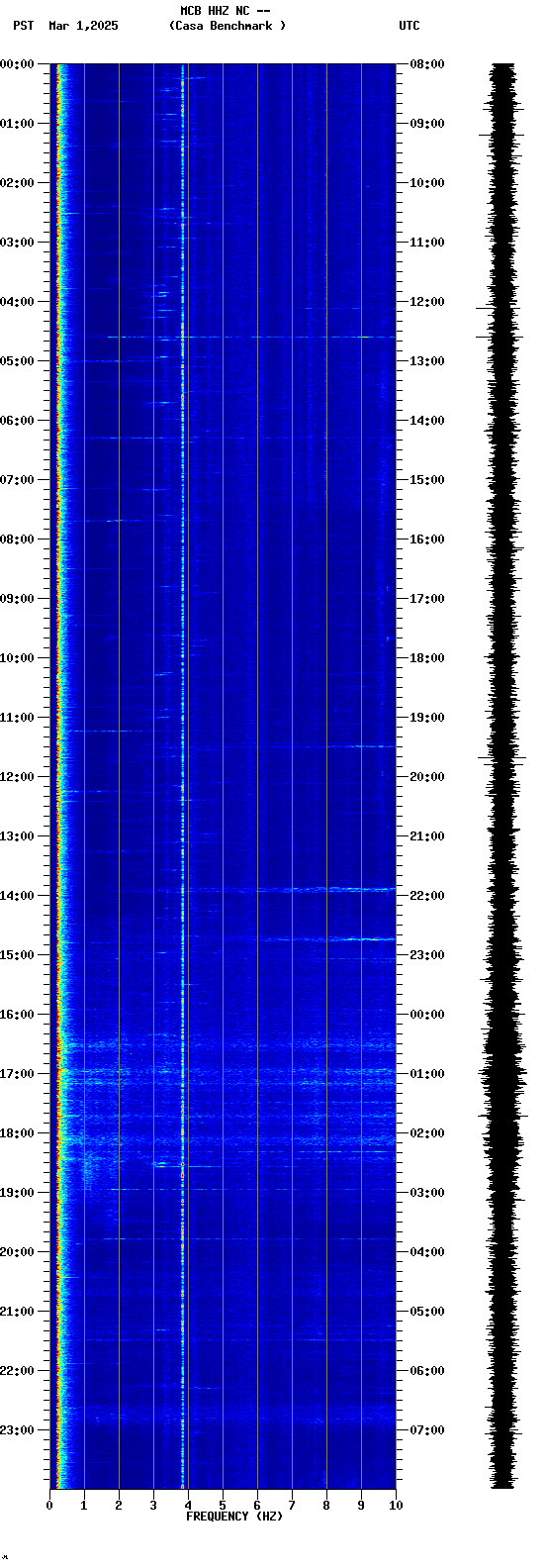Click frequency axis tick label '3'

tap(153, 1506)
